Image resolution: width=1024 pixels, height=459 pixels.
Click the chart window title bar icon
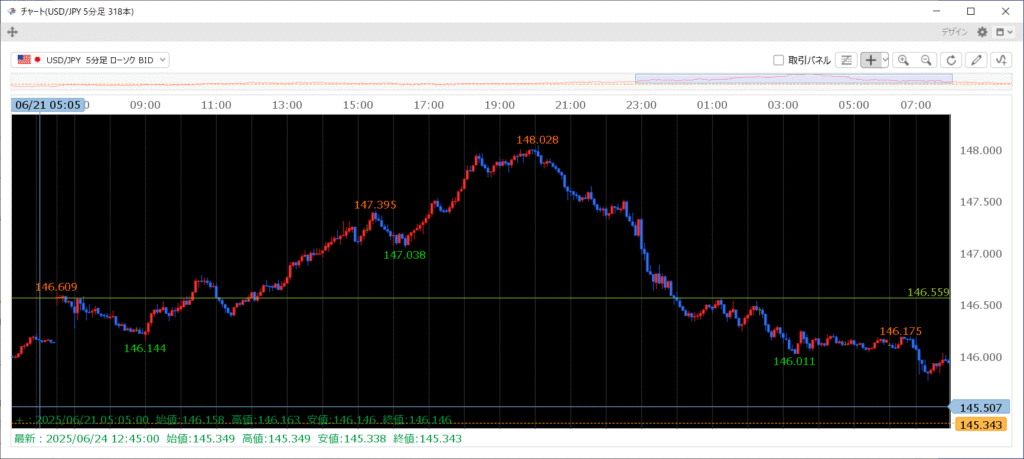[12, 12]
